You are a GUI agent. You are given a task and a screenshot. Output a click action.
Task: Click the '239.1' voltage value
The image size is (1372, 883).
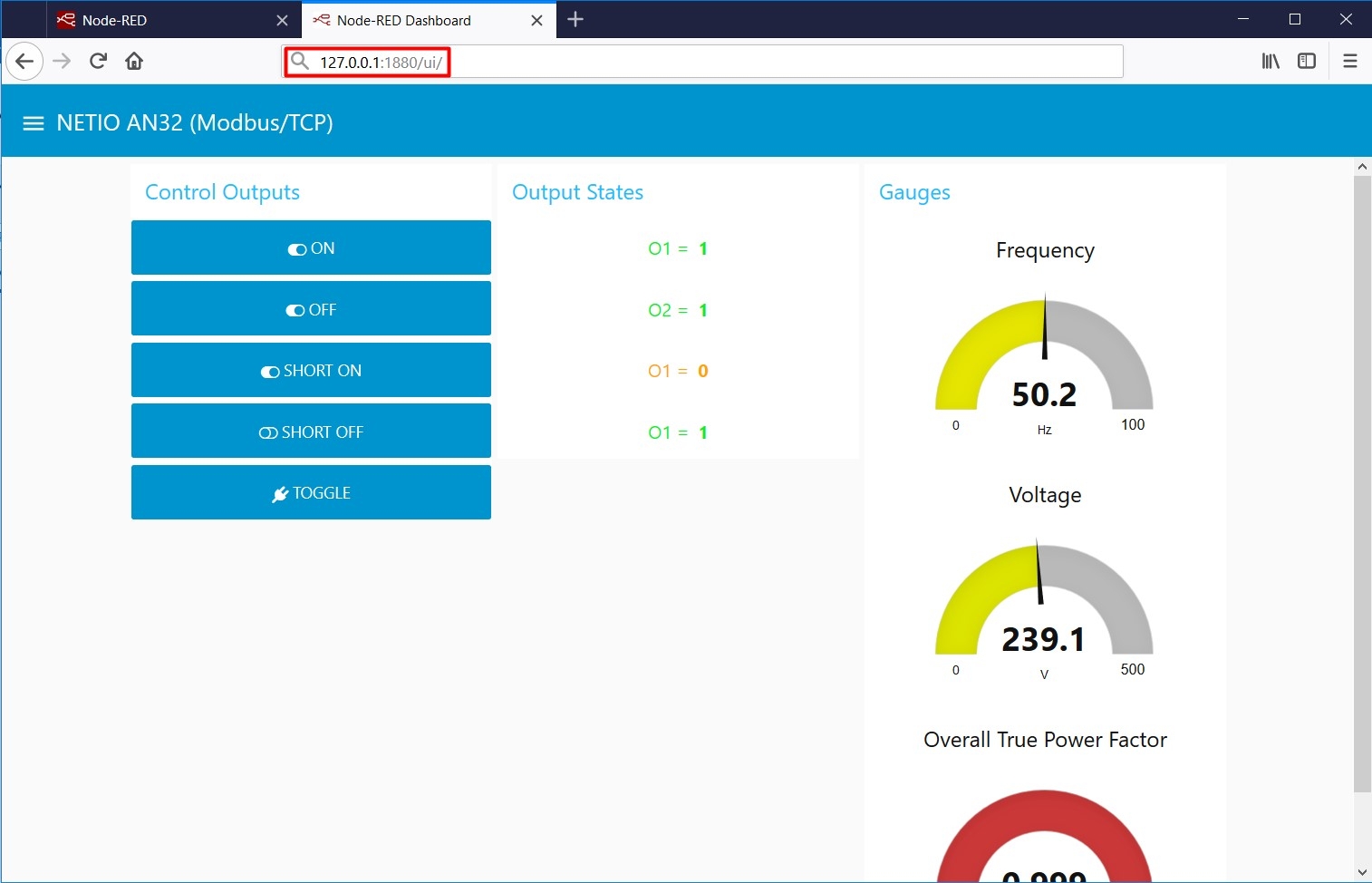click(1044, 640)
